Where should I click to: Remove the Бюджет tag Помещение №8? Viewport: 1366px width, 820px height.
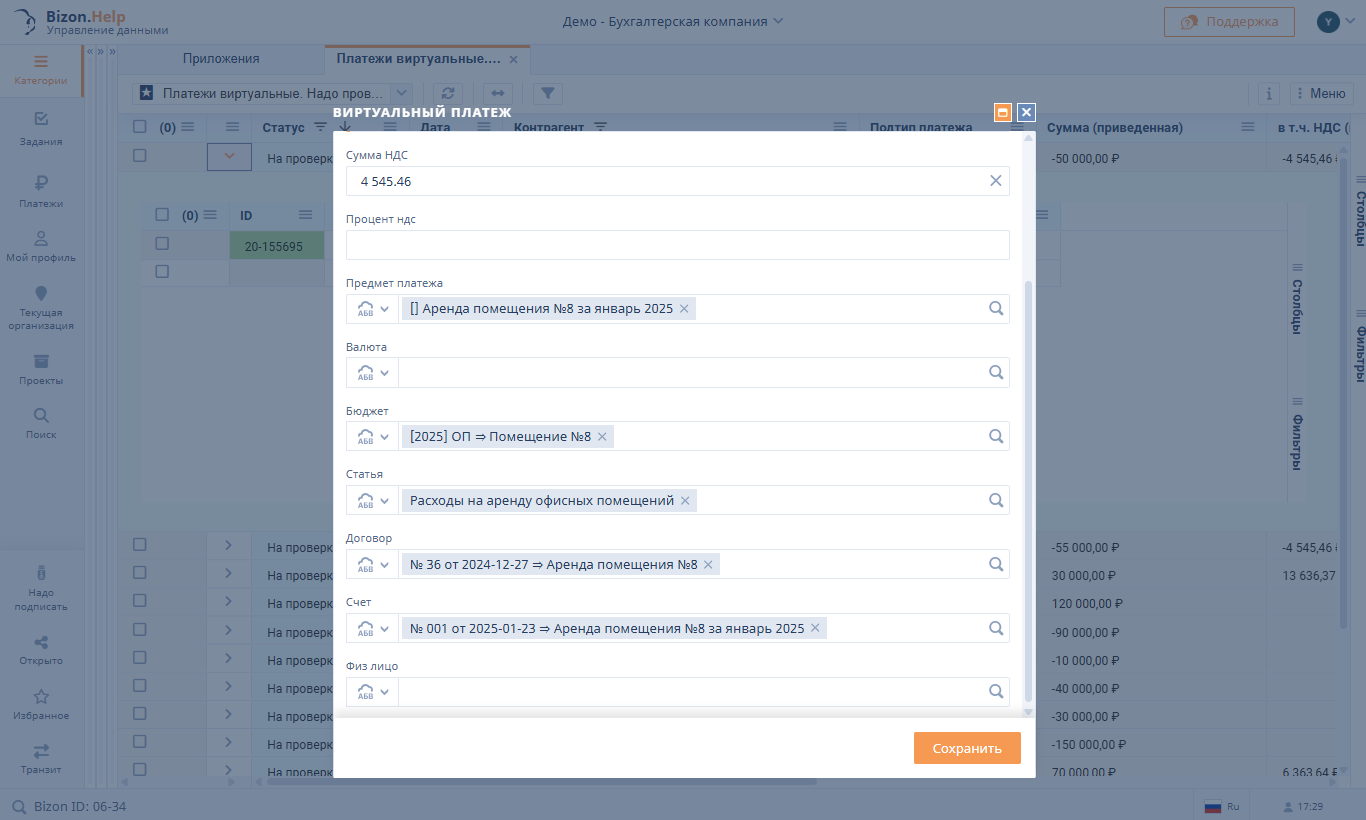602,437
